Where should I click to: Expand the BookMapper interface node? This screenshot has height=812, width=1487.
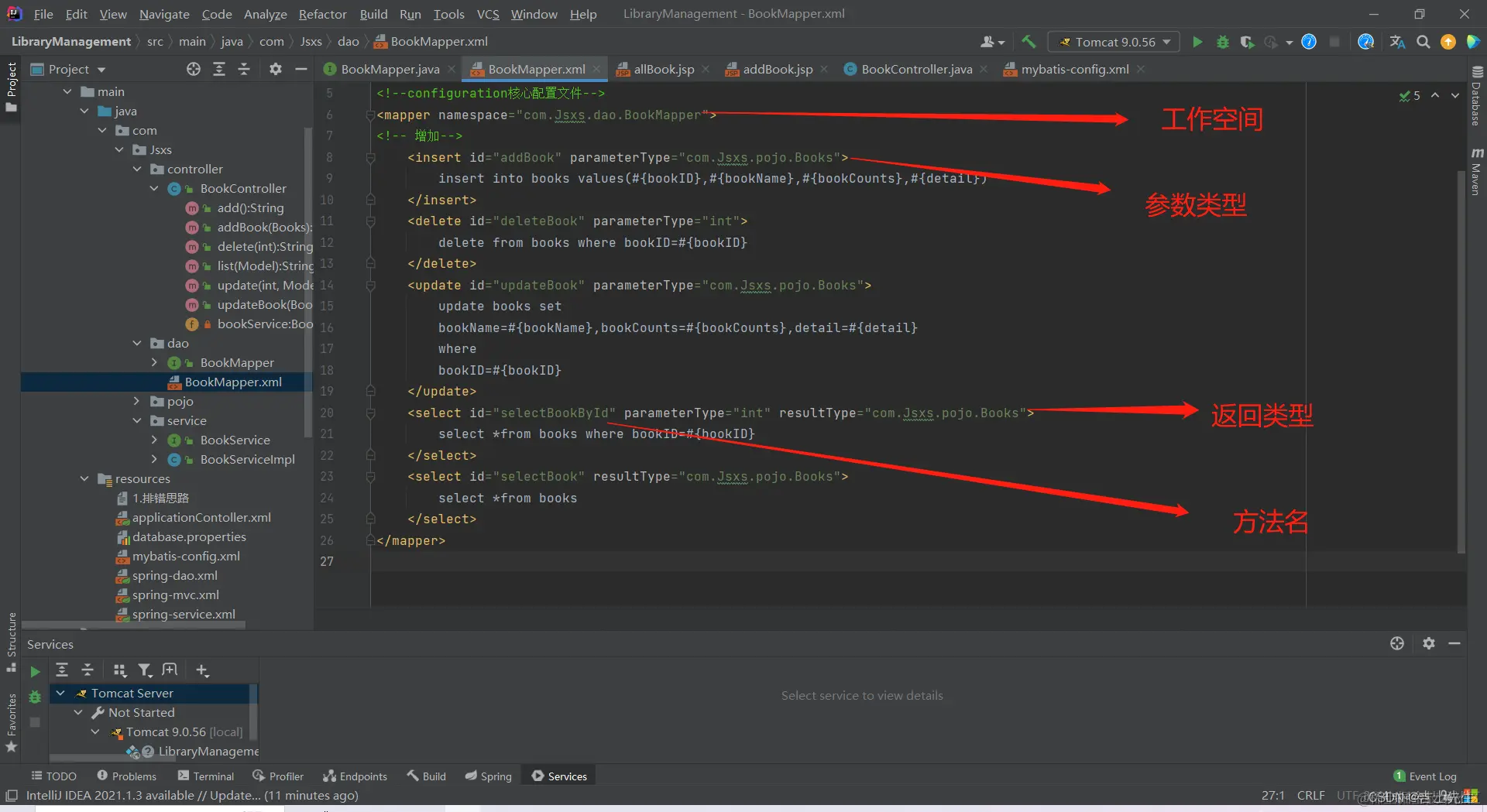[x=154, y=362]
